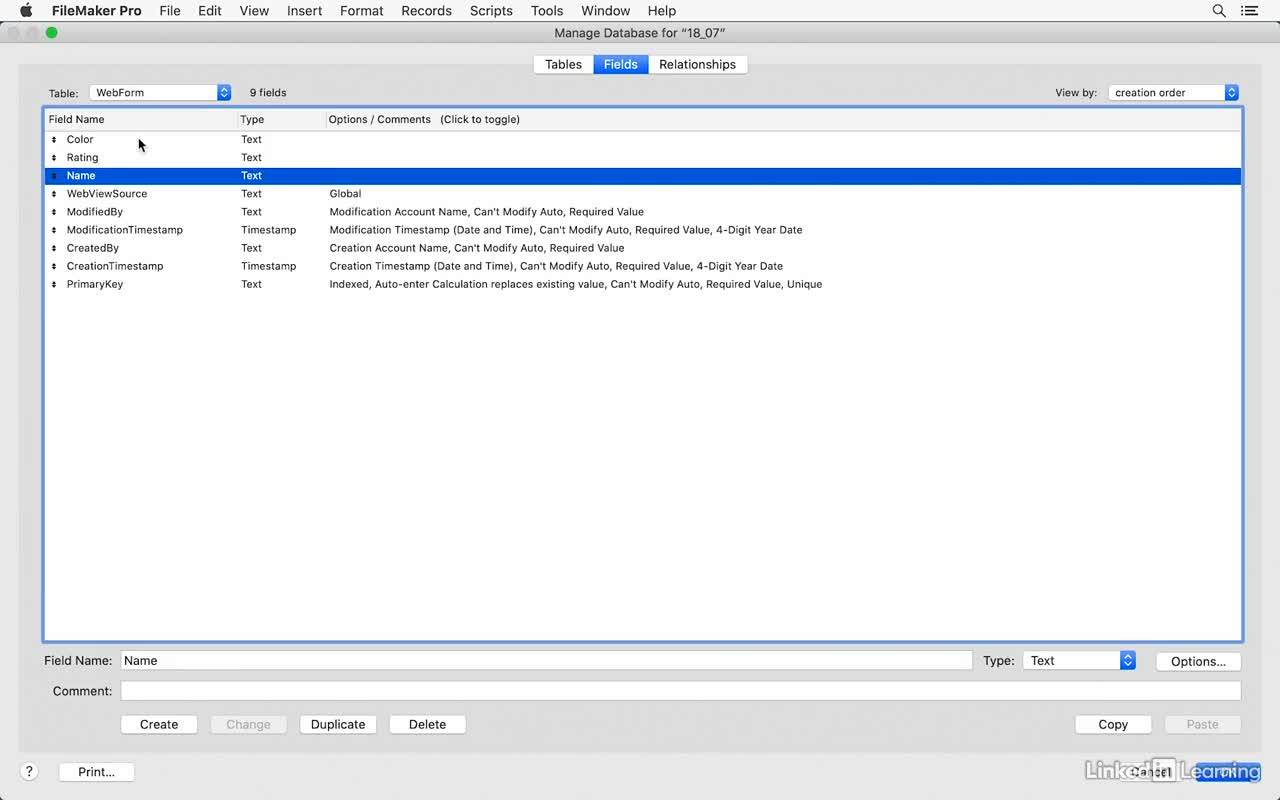Open Spotlight search in menu bar

tap(1219, 11)
